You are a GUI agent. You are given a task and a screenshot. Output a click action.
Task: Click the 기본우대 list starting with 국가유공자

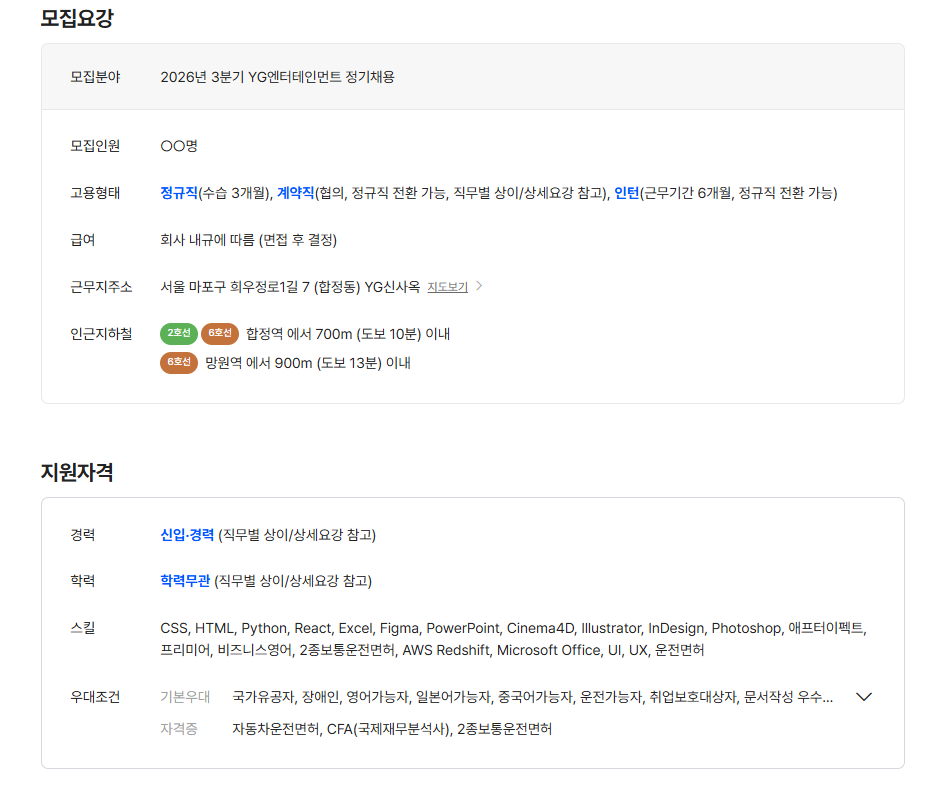pos(532,697)
